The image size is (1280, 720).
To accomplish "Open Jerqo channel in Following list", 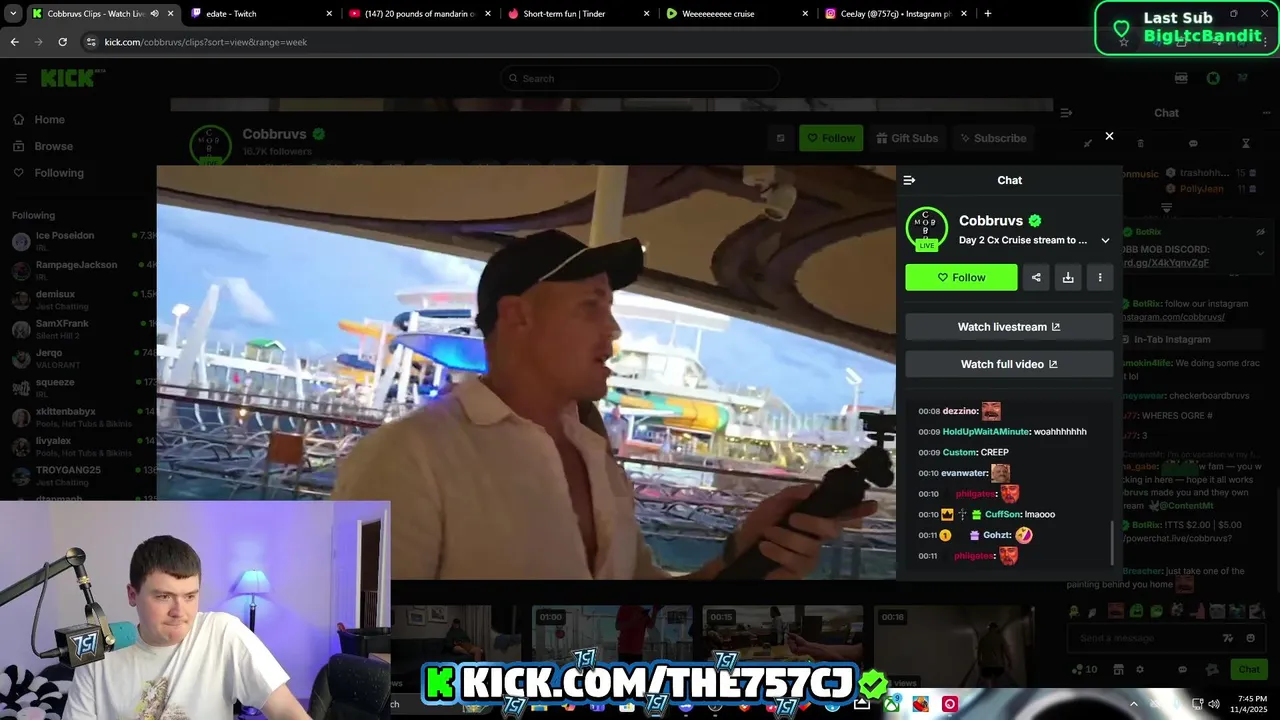I will [x=80, y=358].
